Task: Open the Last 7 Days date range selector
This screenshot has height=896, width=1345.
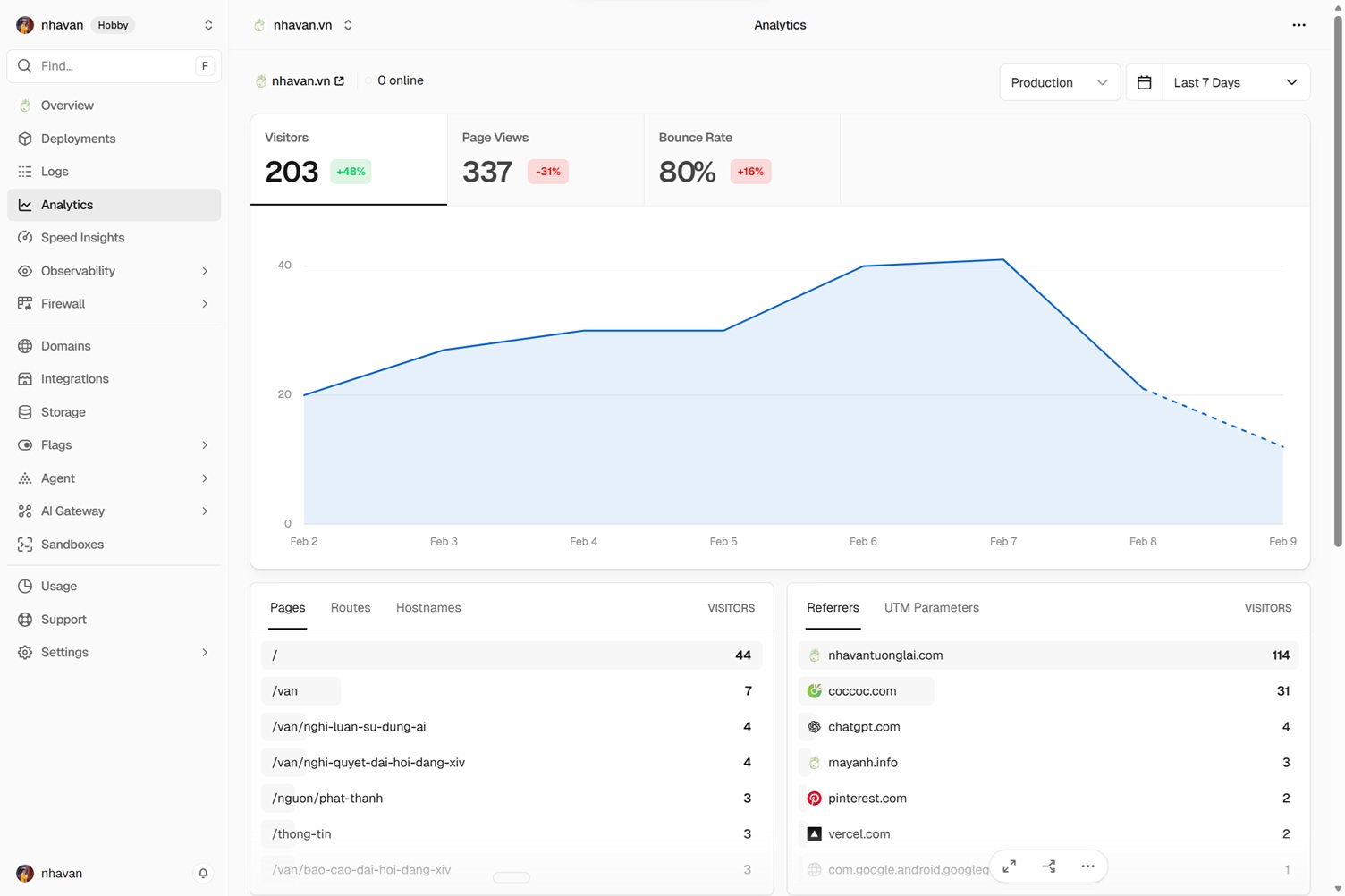Action: (1235, 82)
